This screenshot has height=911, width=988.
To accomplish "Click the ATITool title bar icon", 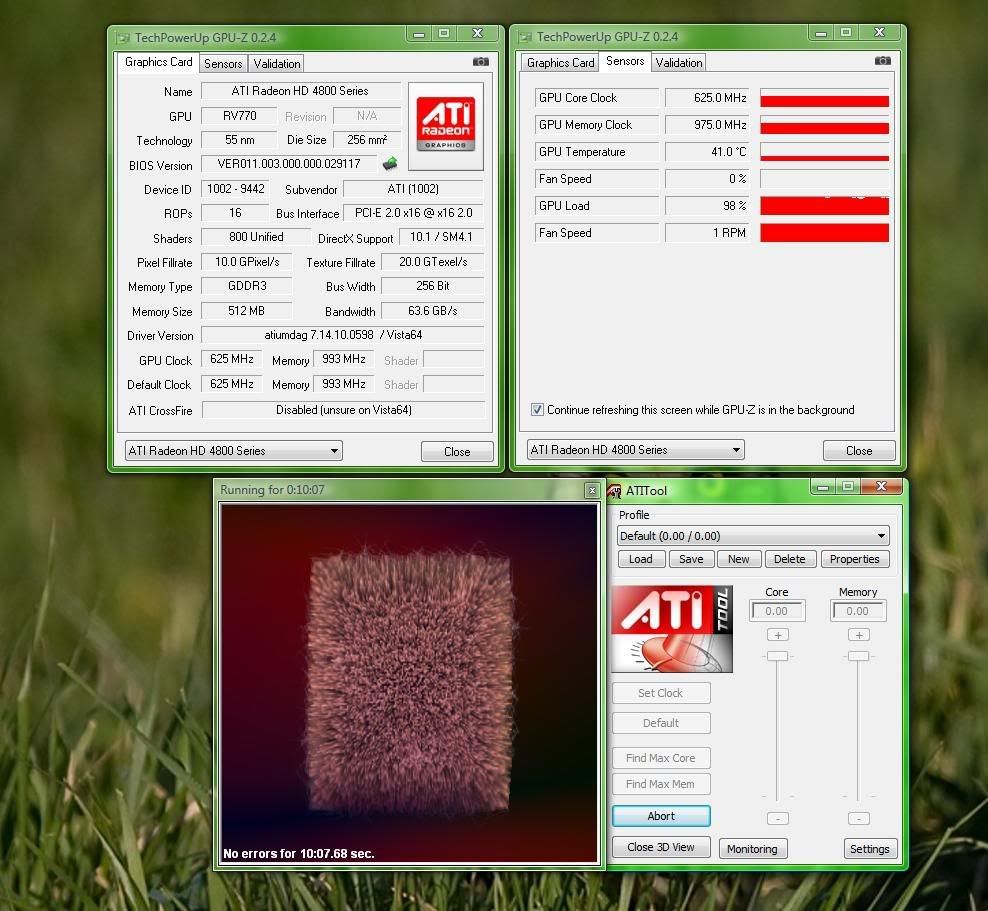I will [614, 490].
